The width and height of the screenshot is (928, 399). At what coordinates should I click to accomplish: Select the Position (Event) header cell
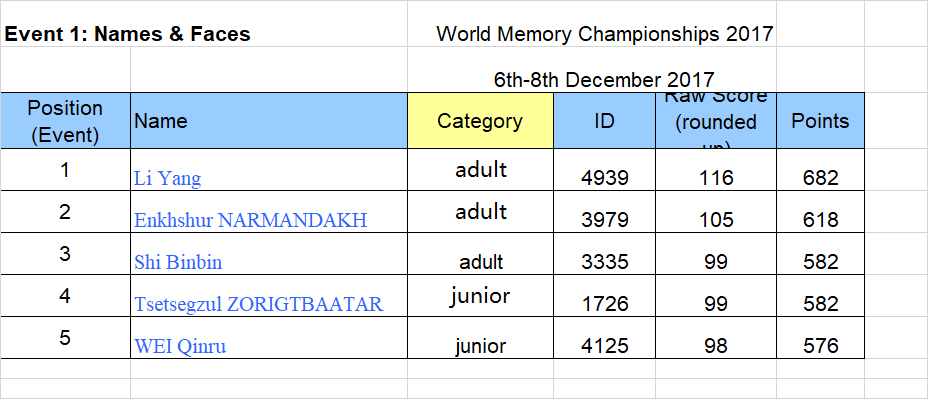coord(65,121)
